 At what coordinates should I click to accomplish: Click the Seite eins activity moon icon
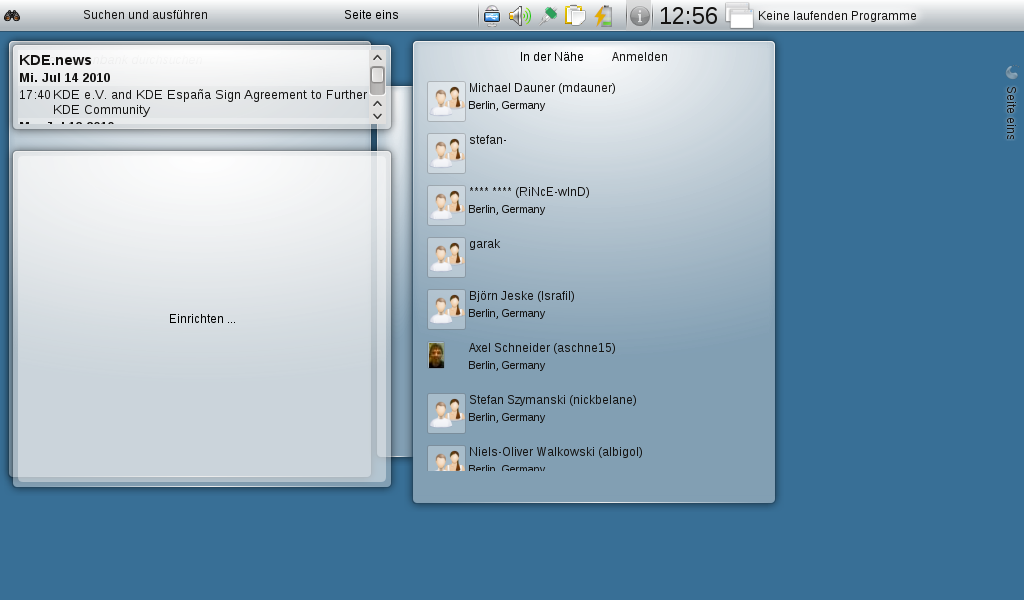point(1011,72)
